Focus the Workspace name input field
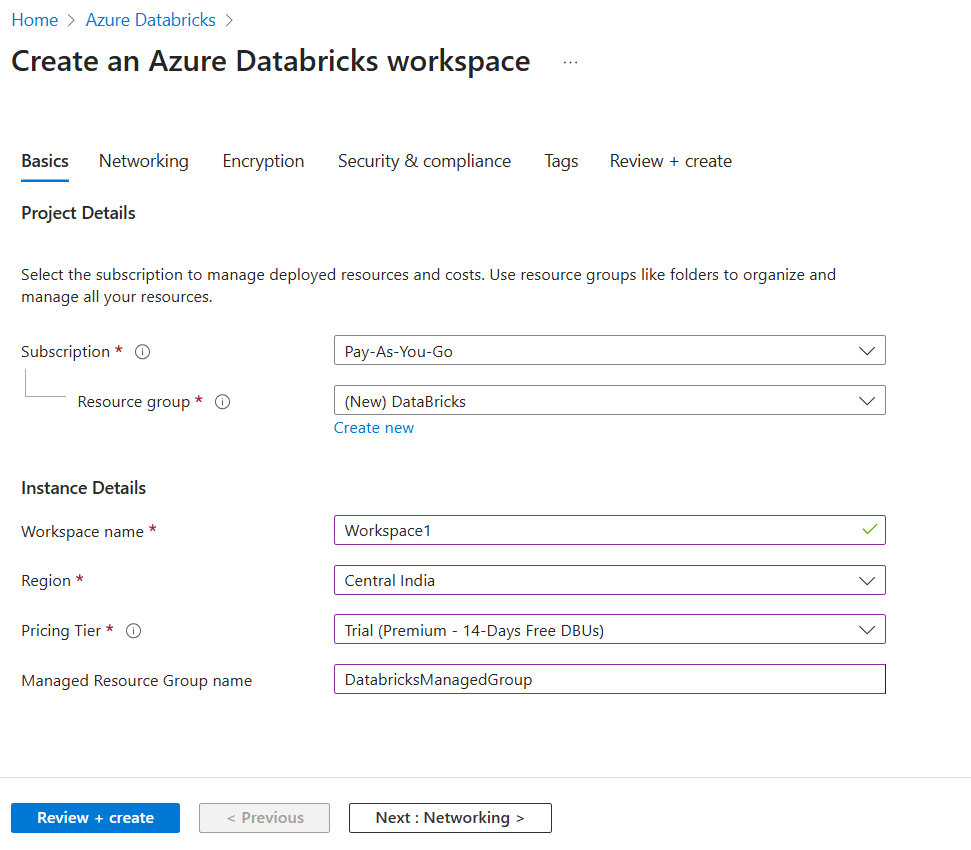Image resolution: width=971 pixels, height=850 pixels. 609,530
